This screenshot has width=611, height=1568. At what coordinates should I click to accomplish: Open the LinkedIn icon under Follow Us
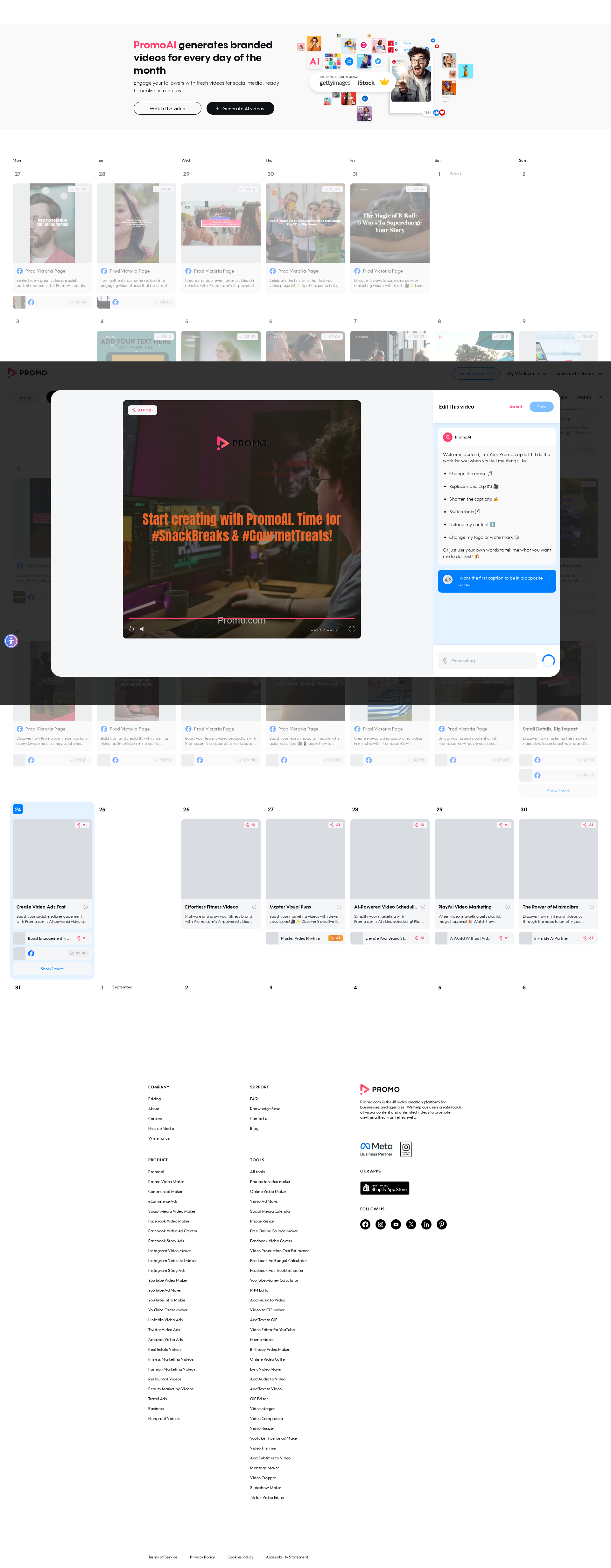tap(426, 1224)
